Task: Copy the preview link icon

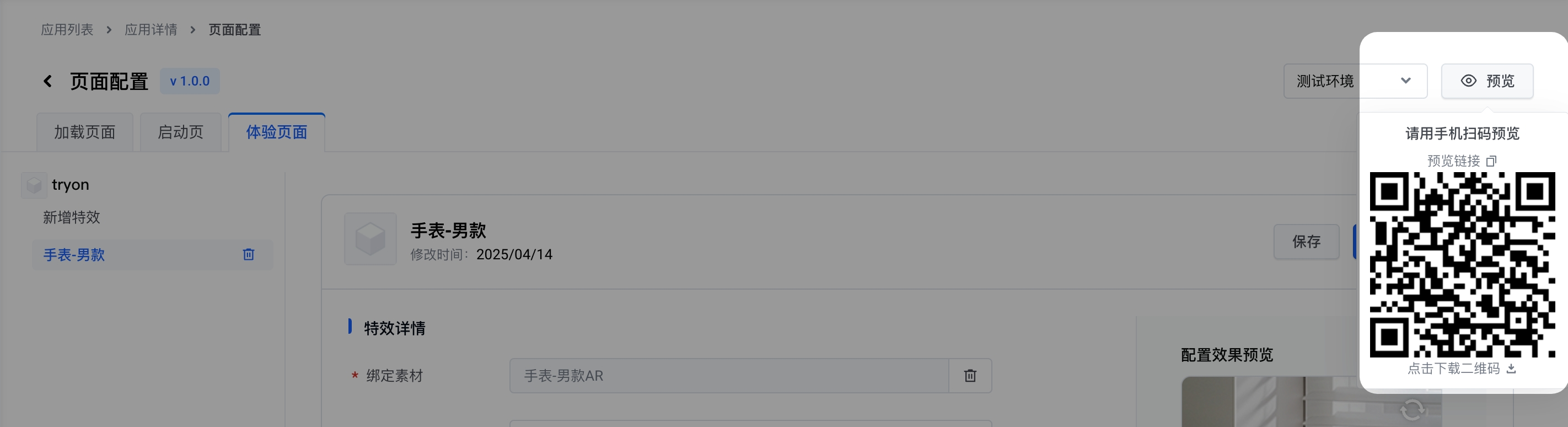Action: pyautogui.click(x=1491, y=162)
